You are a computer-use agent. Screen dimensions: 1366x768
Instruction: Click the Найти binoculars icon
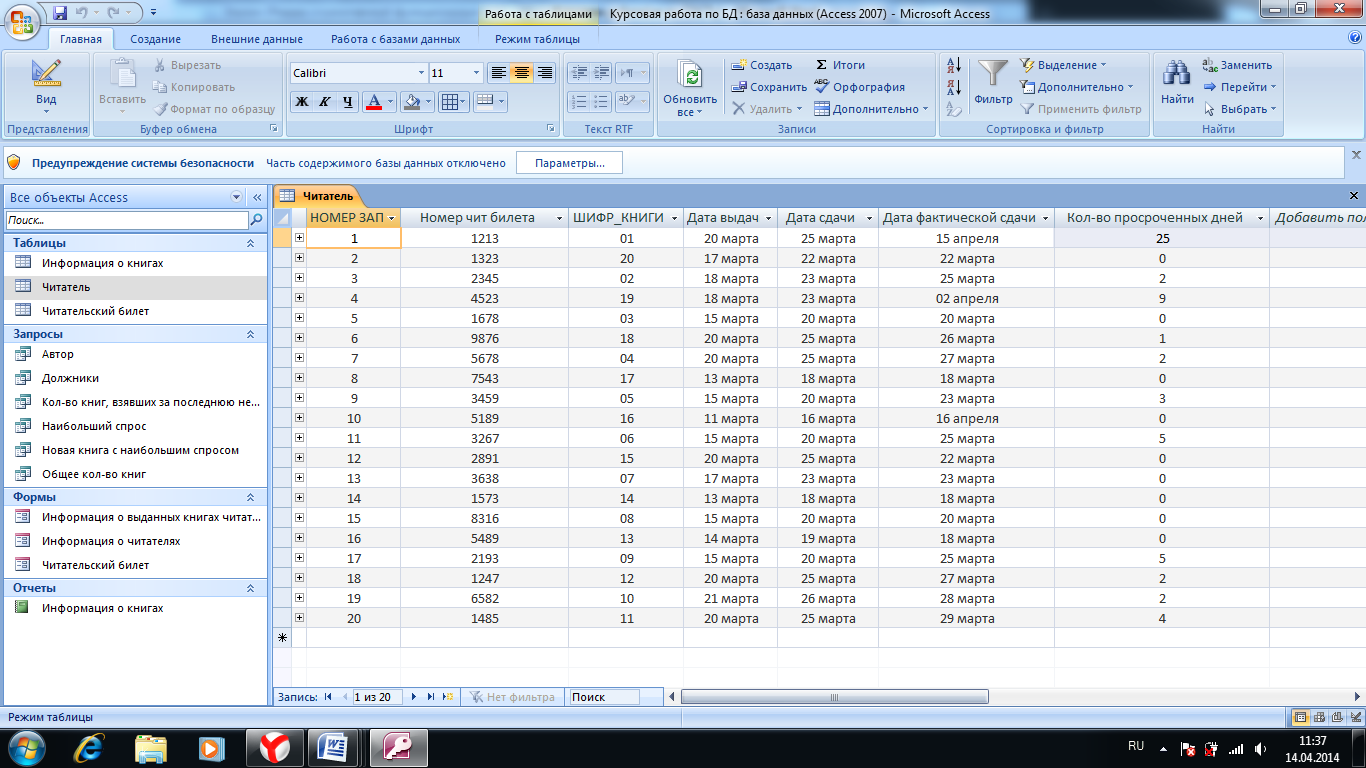coord(1177,74)
